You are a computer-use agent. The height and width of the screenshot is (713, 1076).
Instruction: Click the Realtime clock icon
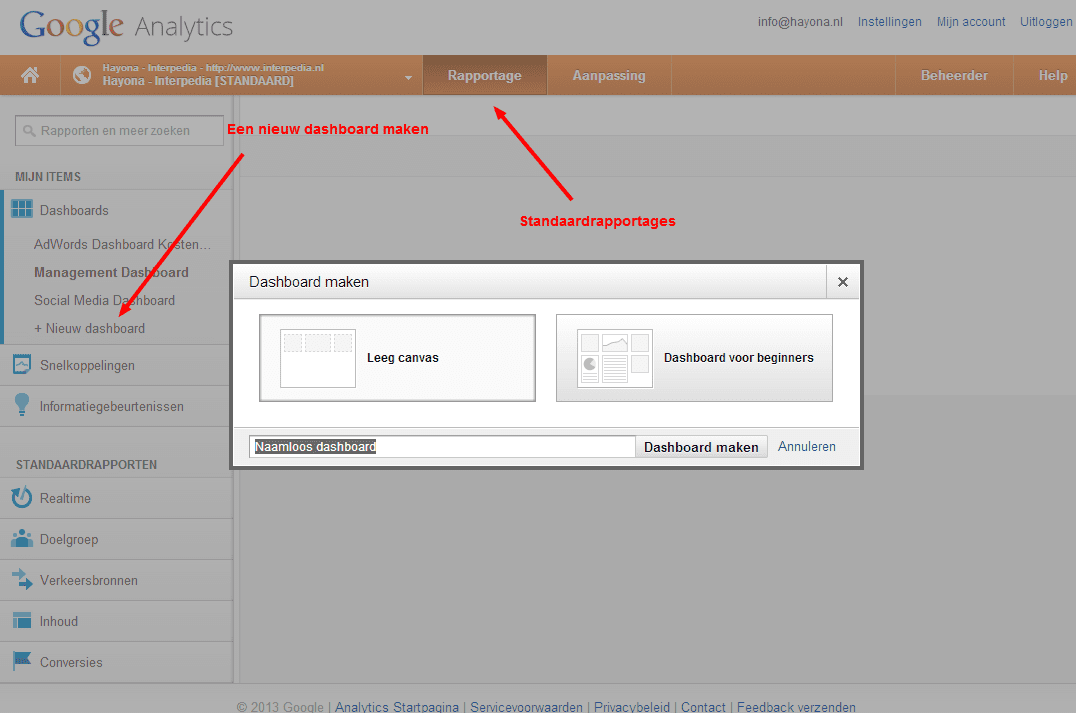tap(22, 497)
